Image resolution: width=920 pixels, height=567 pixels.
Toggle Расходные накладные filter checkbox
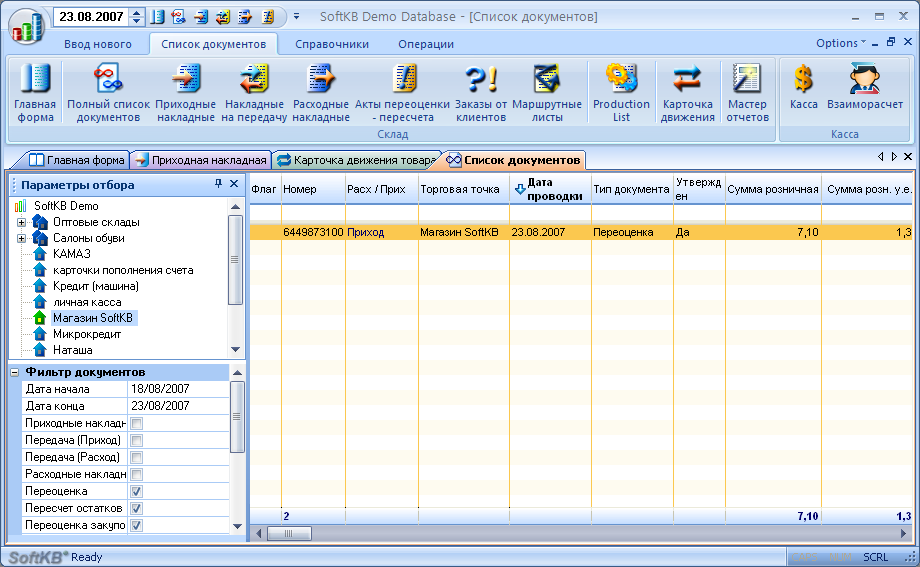(x=136, y=474)
